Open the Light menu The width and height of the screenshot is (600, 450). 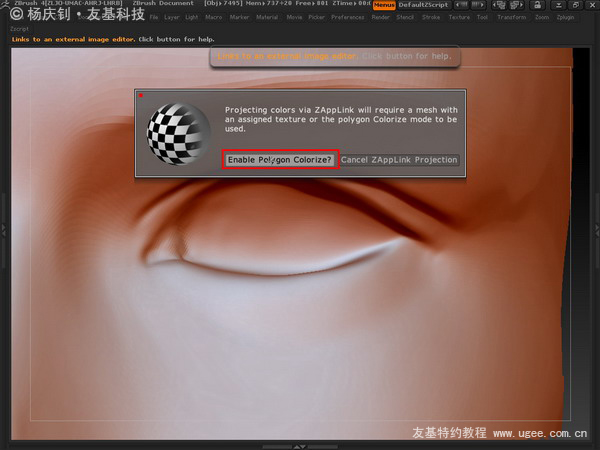click(192, 17)
